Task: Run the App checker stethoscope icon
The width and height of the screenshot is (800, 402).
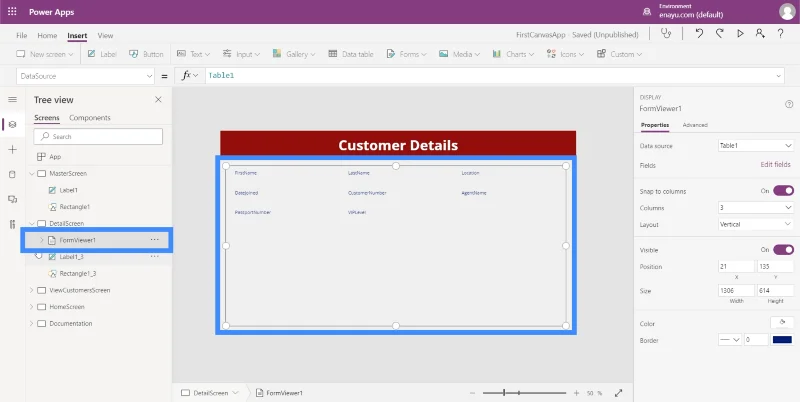Action: (x=666, y=34)
